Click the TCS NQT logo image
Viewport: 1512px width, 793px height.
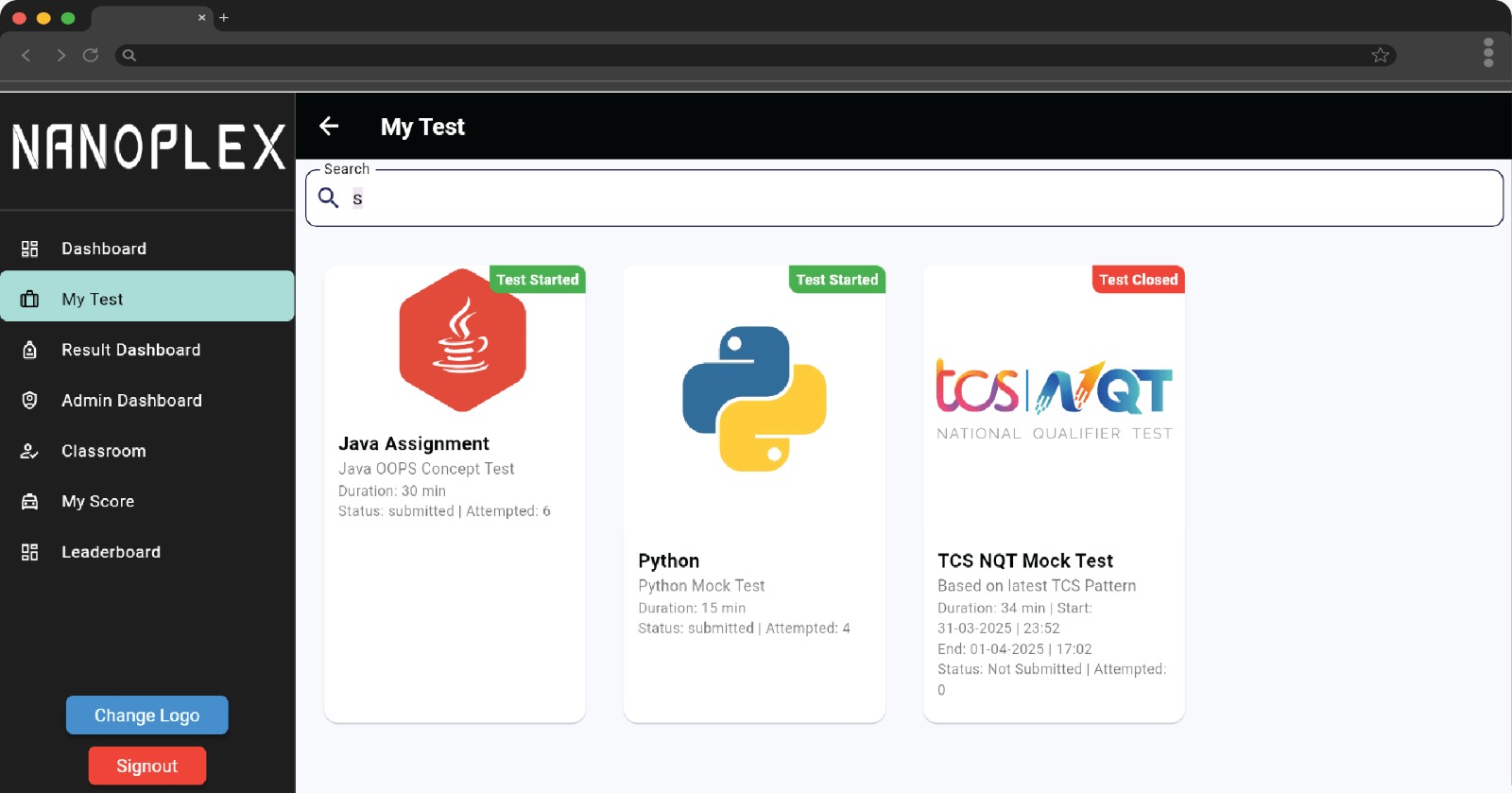click(x=1054, y=400)
